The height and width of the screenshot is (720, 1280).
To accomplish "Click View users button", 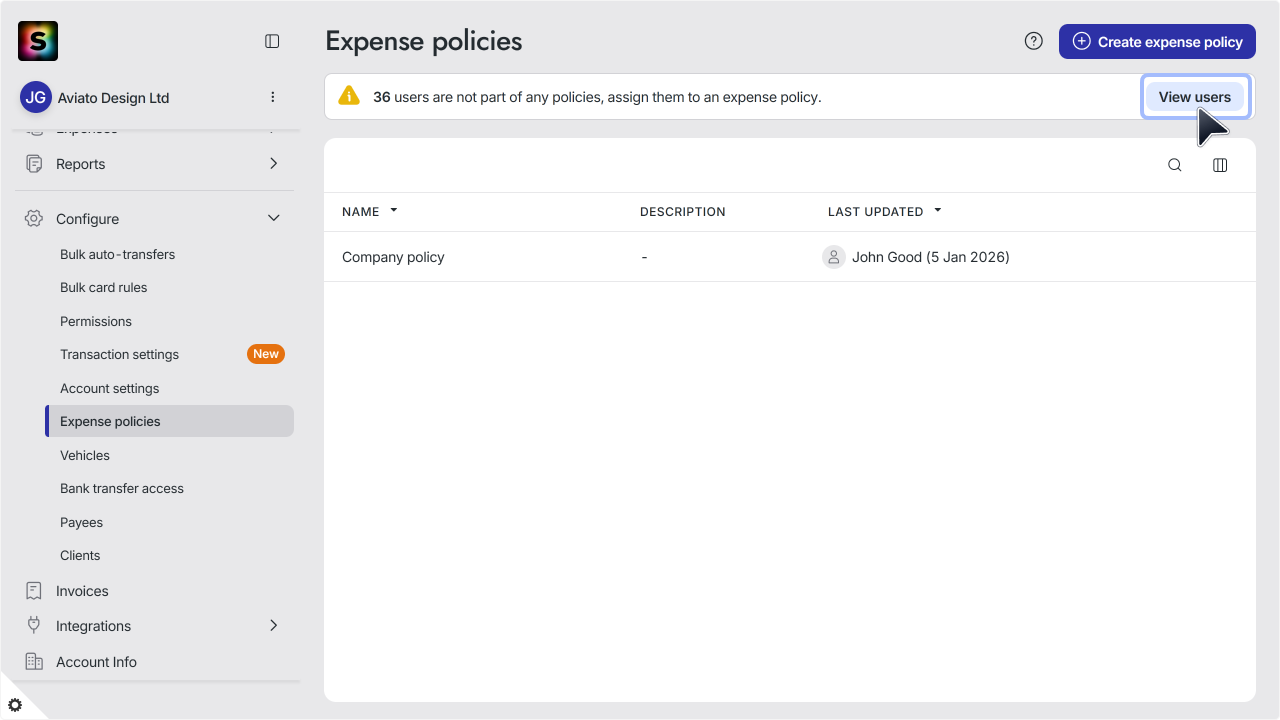I will (x=1195, y=97).
